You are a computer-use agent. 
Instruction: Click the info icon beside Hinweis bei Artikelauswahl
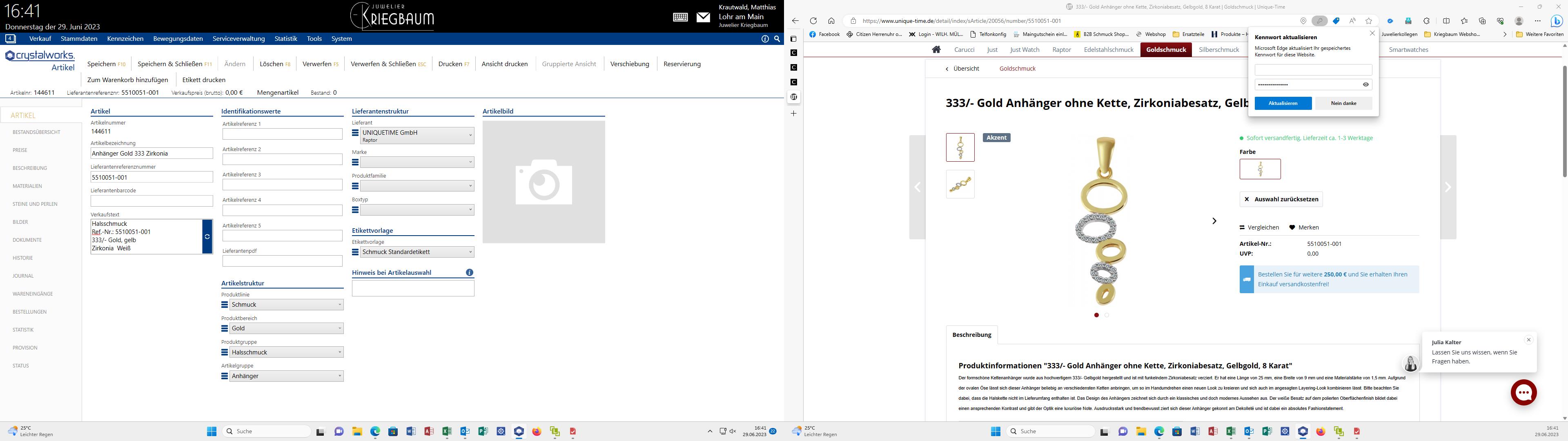click(469, 272)
